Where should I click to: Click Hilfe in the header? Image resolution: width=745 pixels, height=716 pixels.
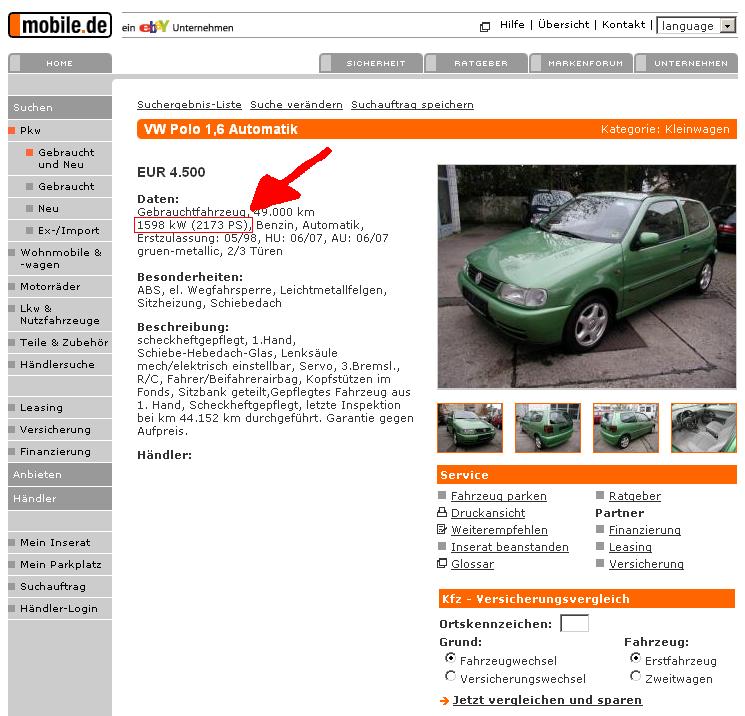[512, 25]
